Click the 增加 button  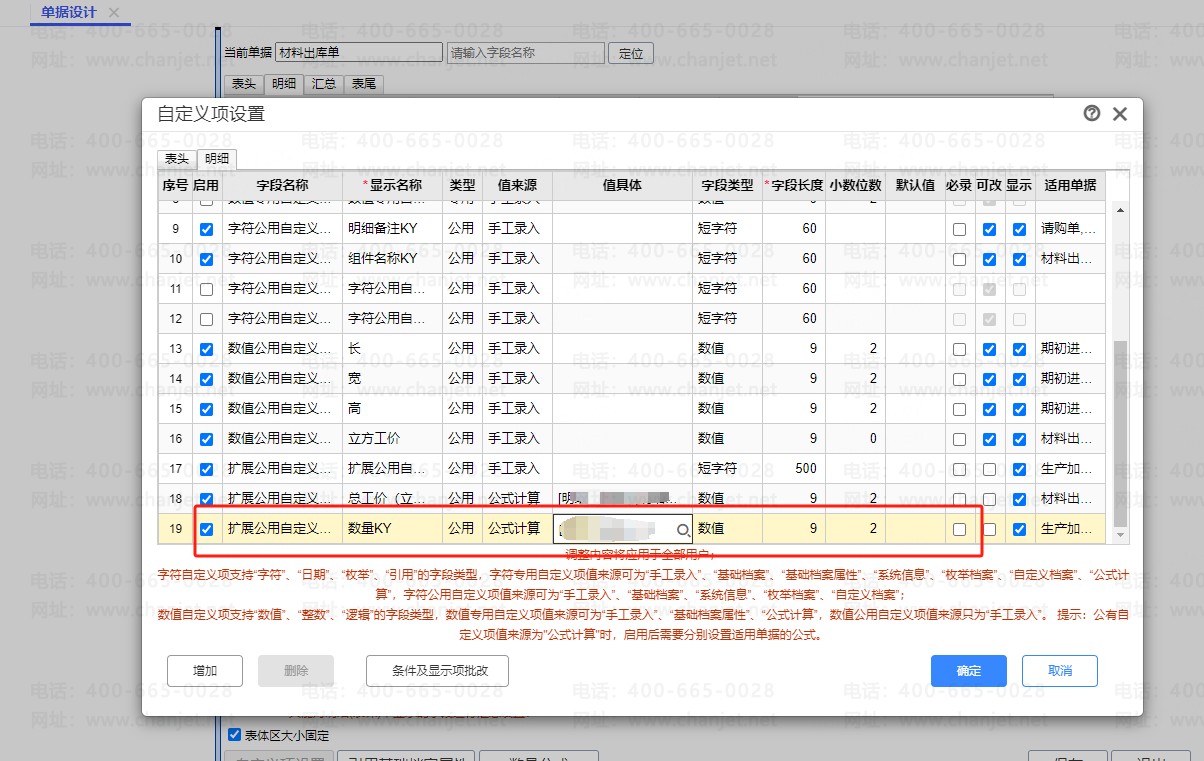click(204, 671)
